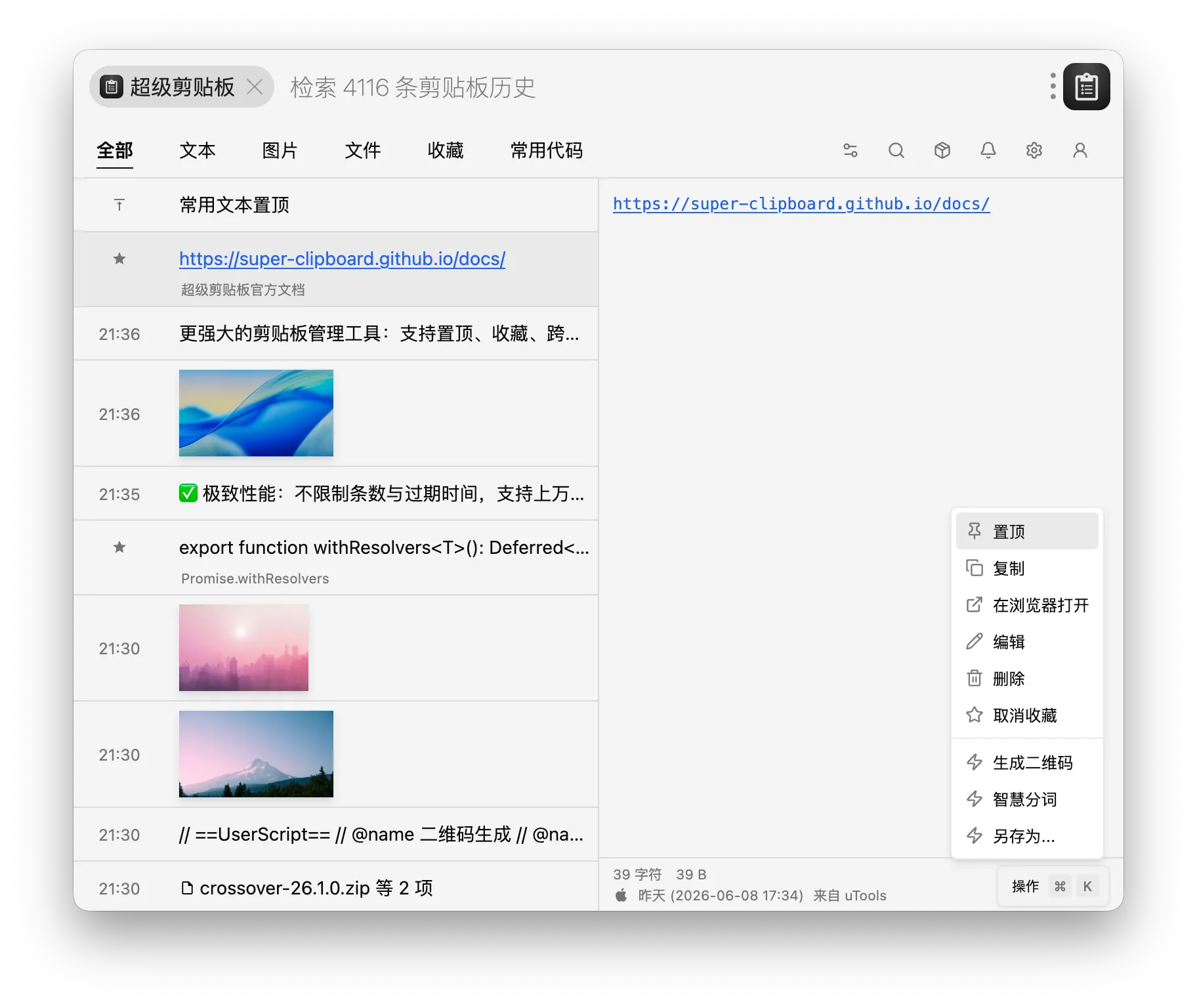This screenshot has height=1008, width=1197.
Task: Click the 21:36 timestamp of image row
Action: click(x=119, y=414)
